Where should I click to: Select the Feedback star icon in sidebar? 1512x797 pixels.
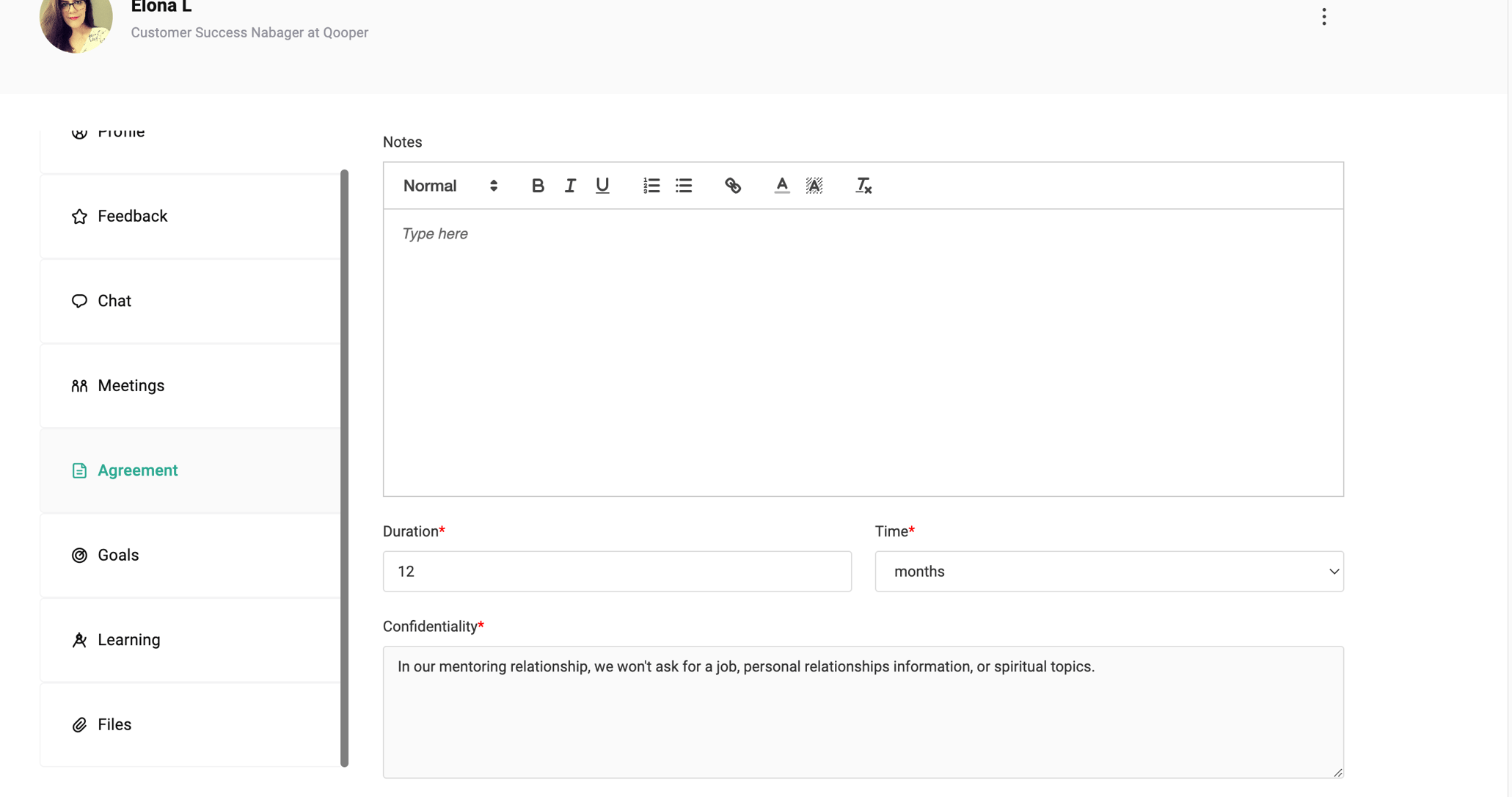pyautogui.click(x=79, y=216)
